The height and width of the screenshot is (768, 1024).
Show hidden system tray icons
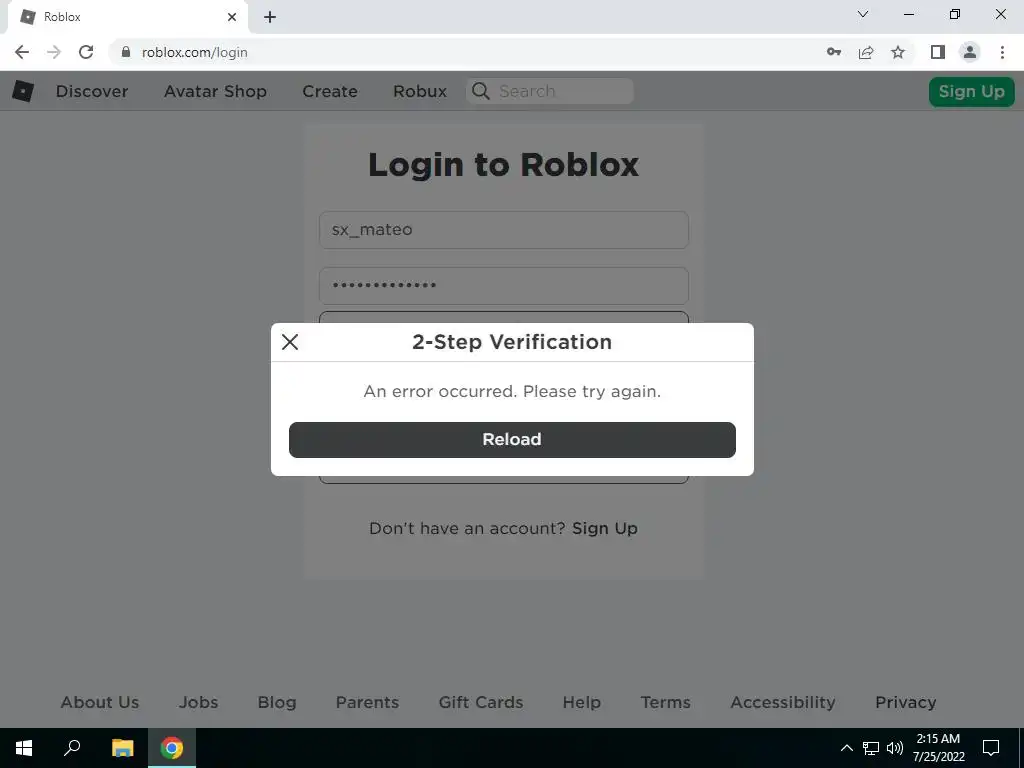[846, 748]
